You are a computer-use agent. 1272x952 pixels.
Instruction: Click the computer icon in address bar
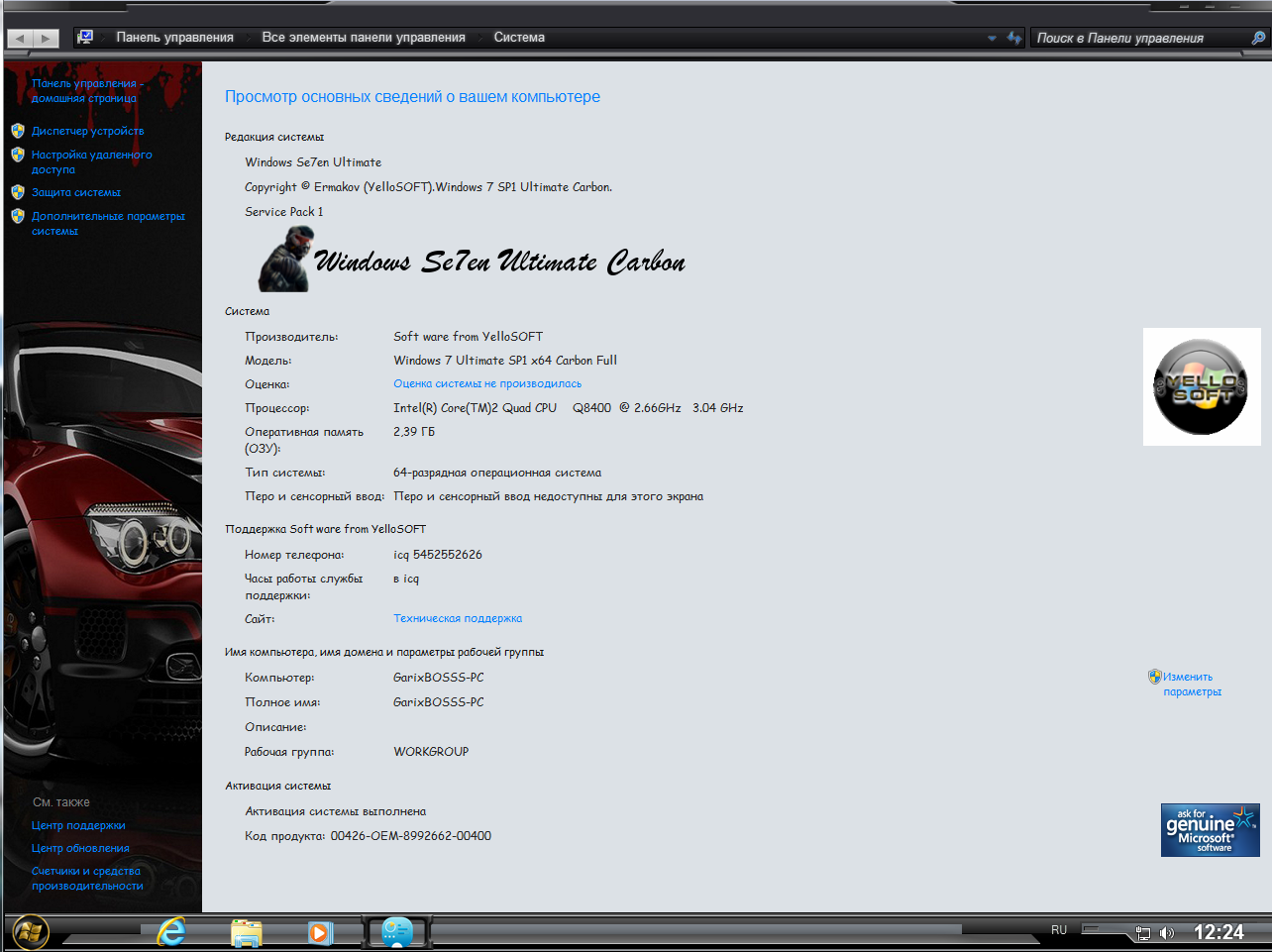click(x=85, y=37)
